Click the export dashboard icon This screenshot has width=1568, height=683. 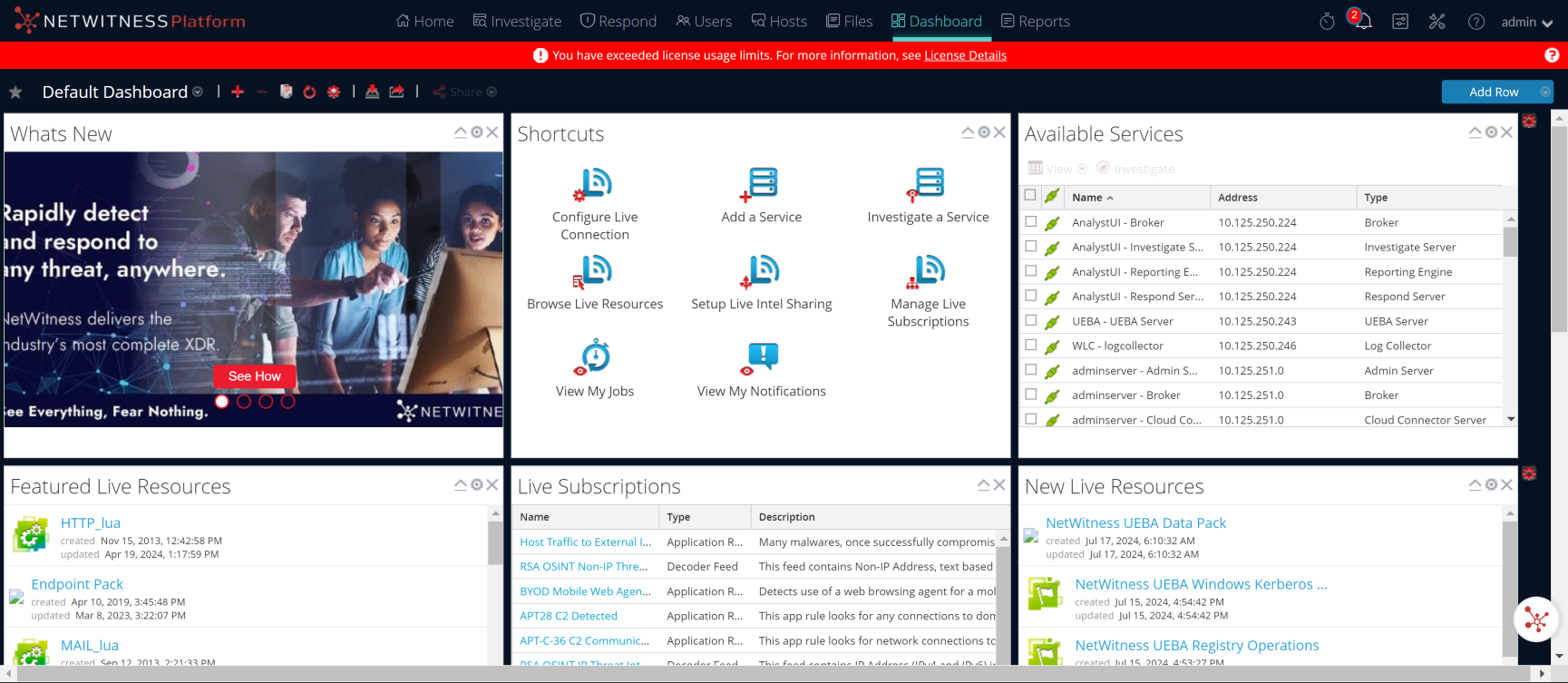pyautogui.click(x=397, y=92)
